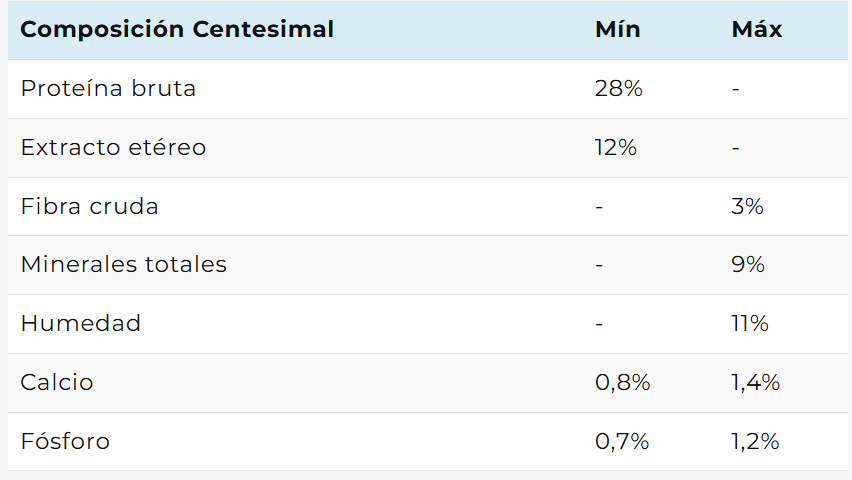Select the 9% Minerales totales maximum
Viewport: 852px width, 480px height.
(748, 265)
